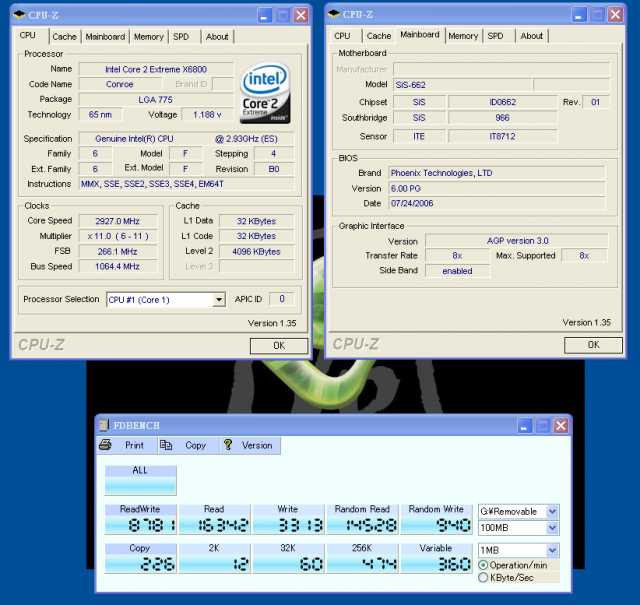The image size is (640, 605).
Task: Open About tab in left CPU-Z
Action: pos(217,37)
